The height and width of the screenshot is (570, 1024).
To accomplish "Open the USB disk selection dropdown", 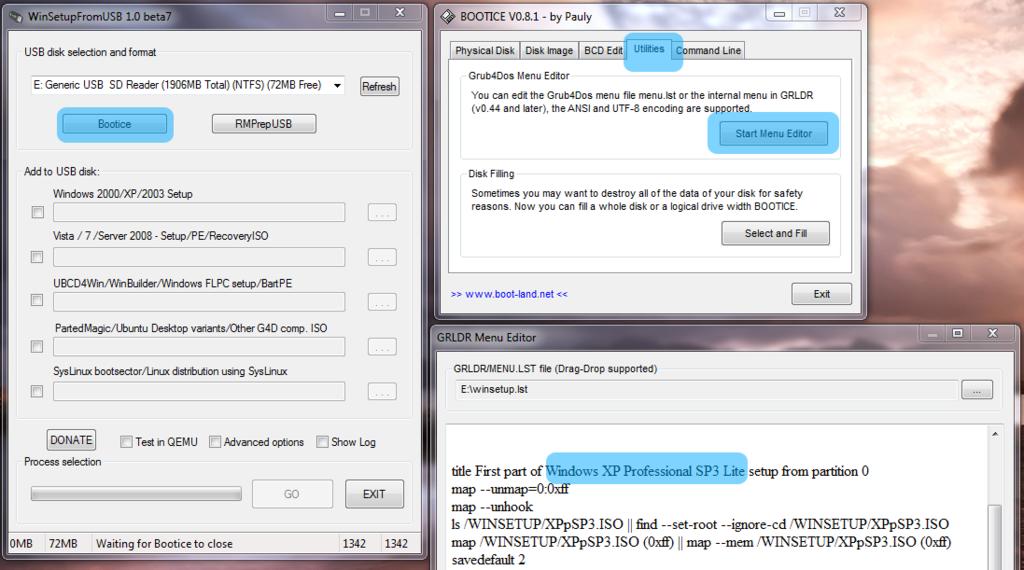I will coord(338,86).
